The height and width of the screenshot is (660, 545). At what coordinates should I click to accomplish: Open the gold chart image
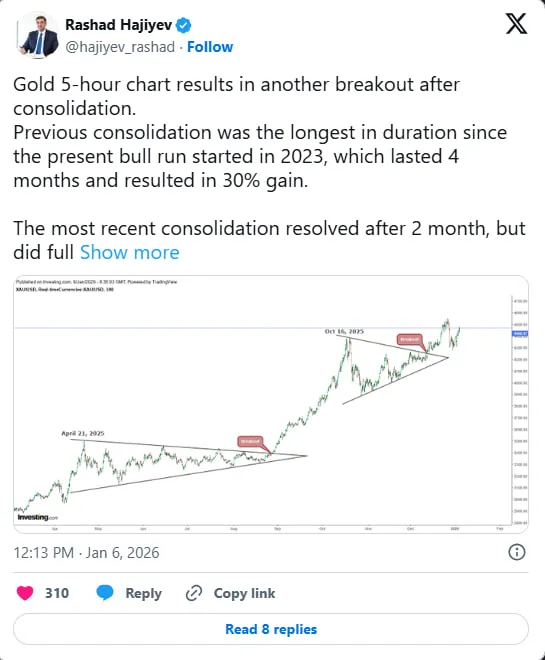coord(271,404)
